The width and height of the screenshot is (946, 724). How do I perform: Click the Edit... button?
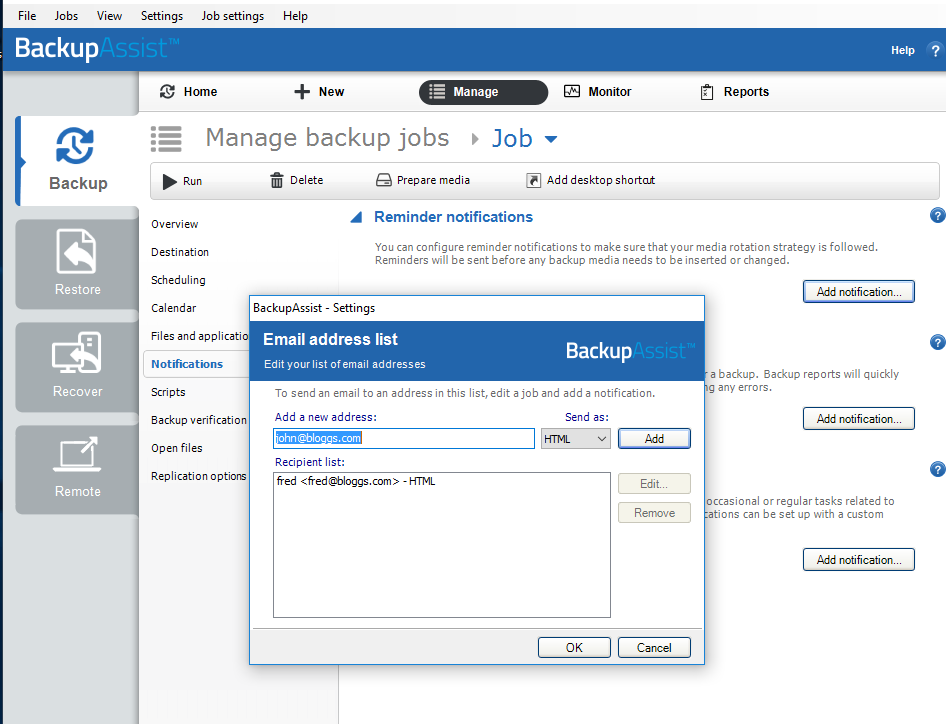tap(654, 484)
